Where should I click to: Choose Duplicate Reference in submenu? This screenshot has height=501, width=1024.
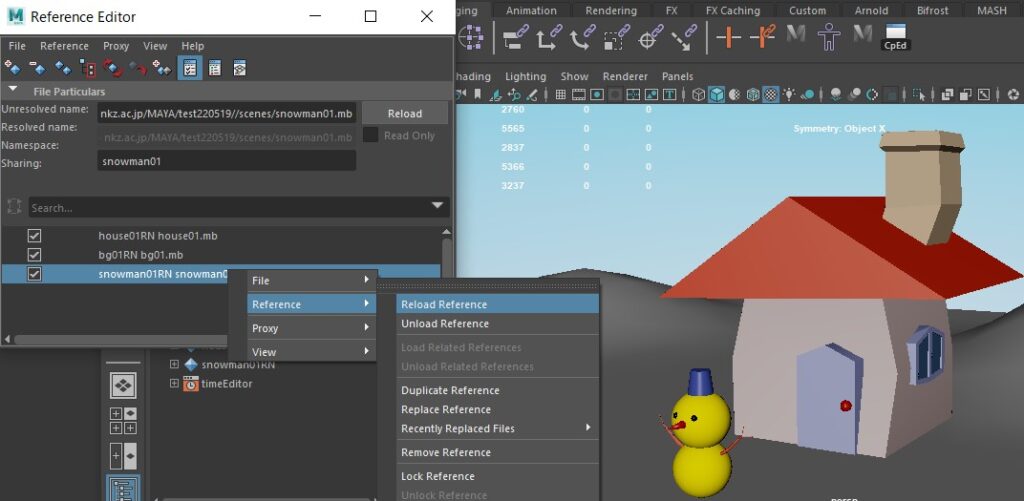(x=497, y=390)
